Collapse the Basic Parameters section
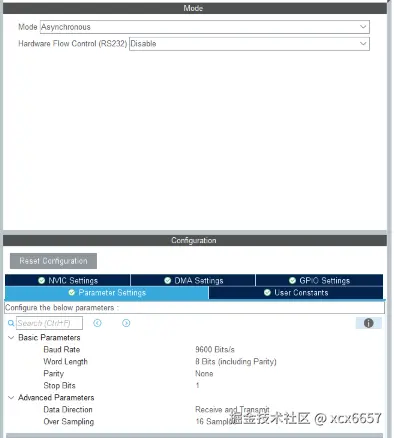394x438 pixels. 11,338
